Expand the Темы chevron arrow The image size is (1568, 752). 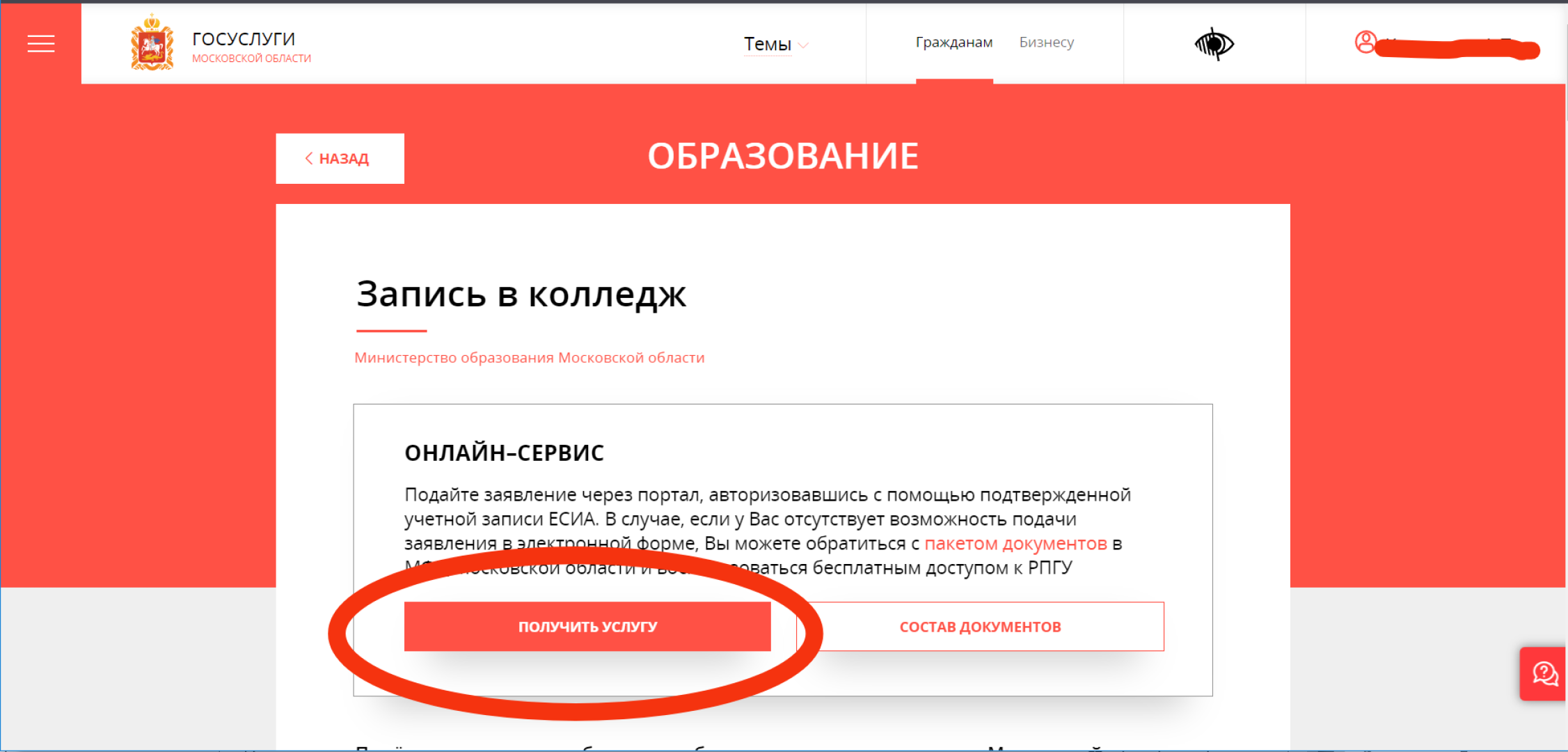pyautogui.click(x=805, y=46)
